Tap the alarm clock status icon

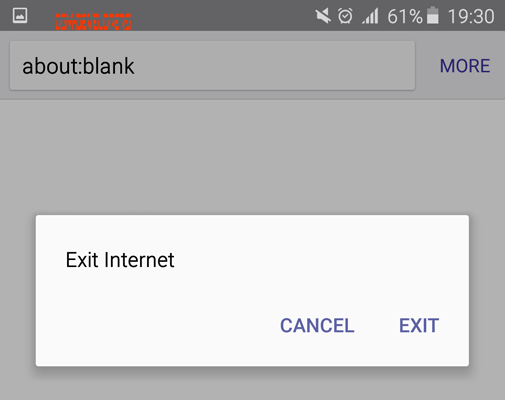pos(345,16)
